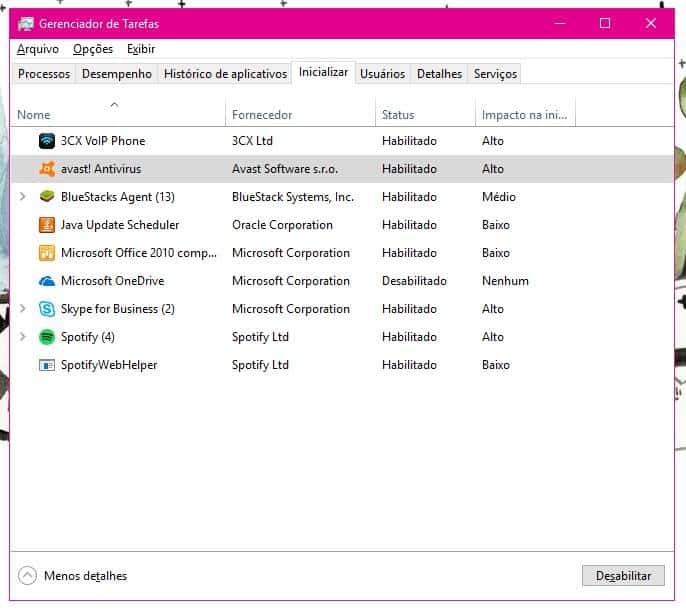The image size is (686, 610).
Task: Click the BlueStacks Agent green icon
Action: pyautogui.click(x=47, y=196)
